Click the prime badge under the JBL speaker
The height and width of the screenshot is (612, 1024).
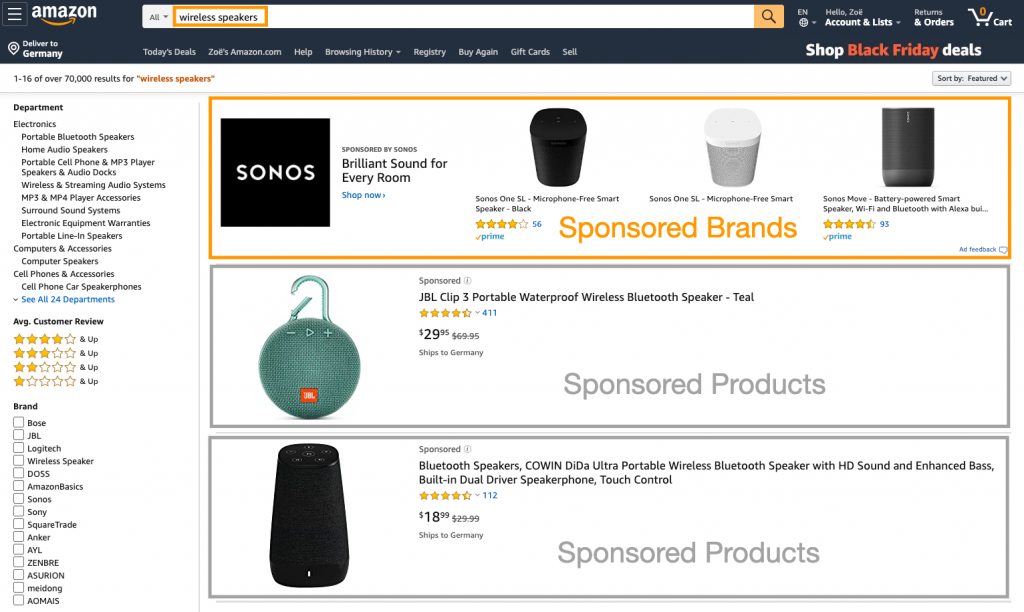pos(489,236)
